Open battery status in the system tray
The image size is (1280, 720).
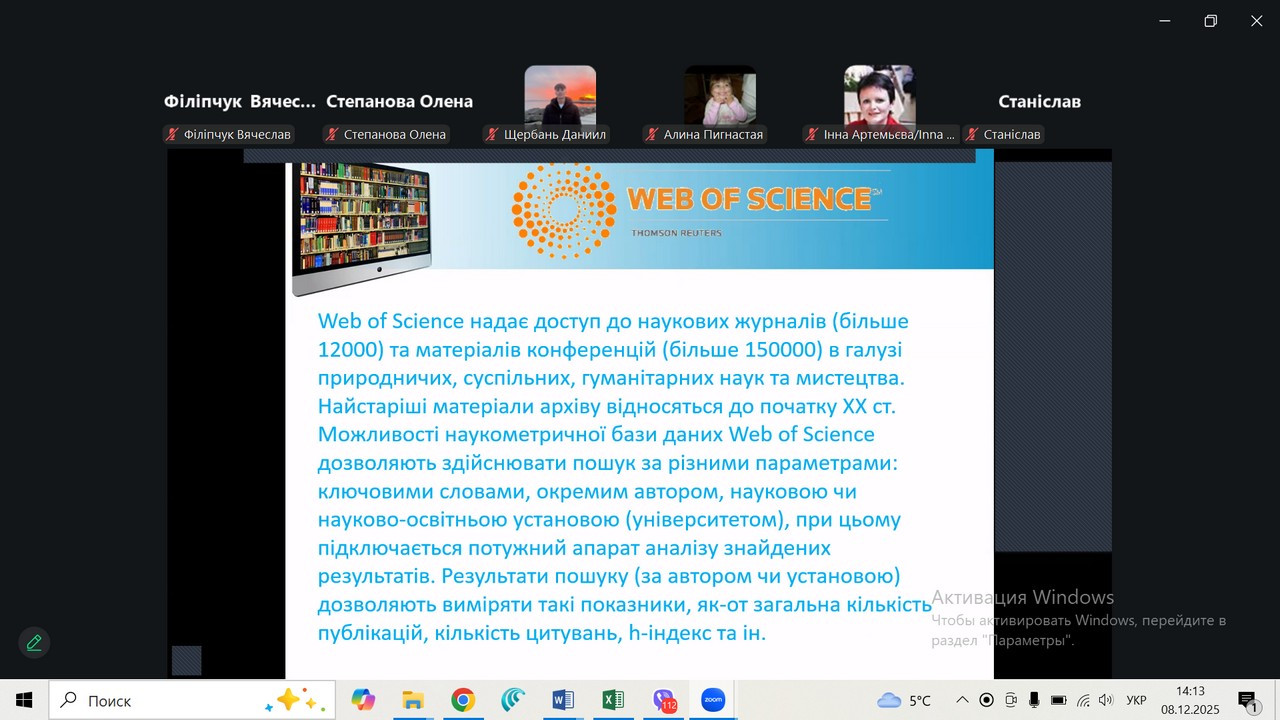1058,700
